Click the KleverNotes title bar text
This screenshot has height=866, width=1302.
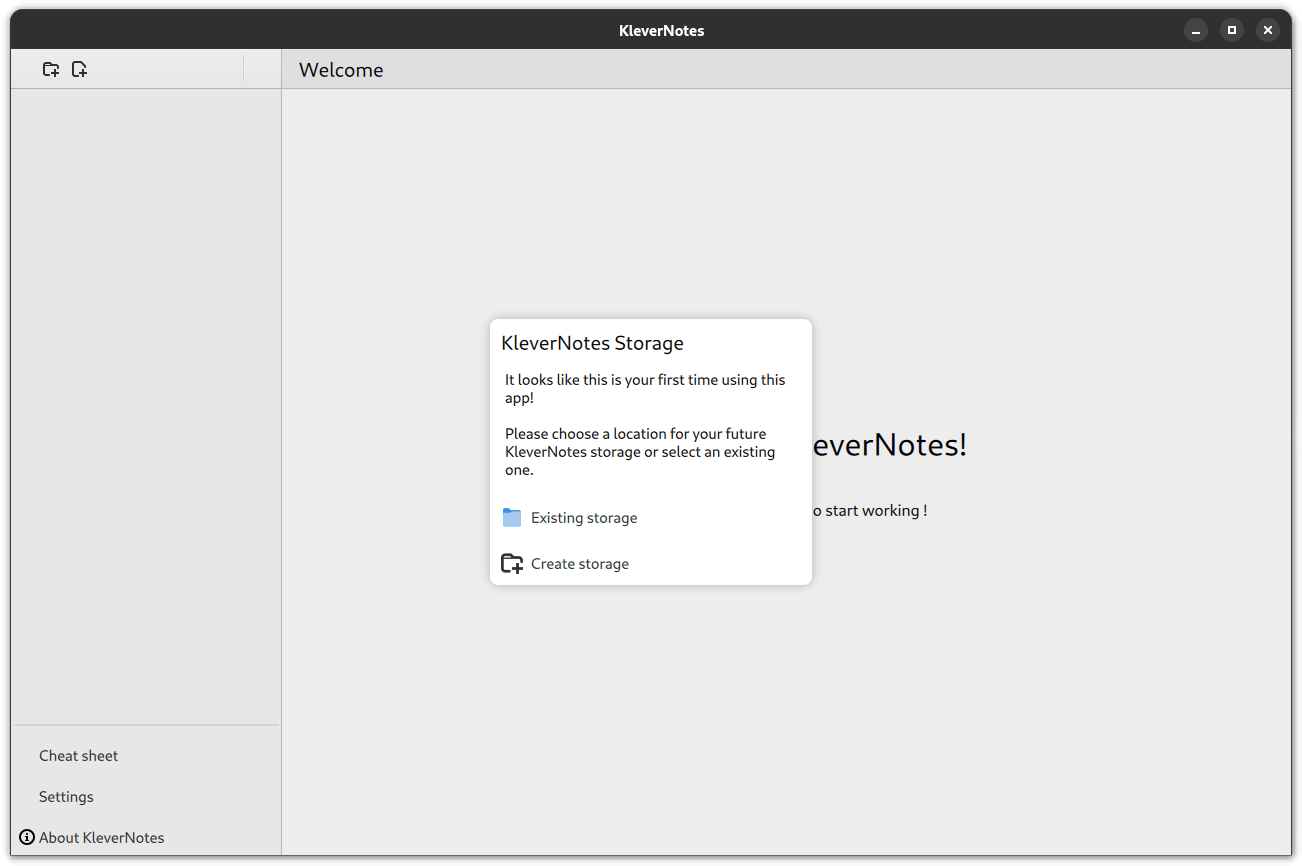tap(661, 29)
